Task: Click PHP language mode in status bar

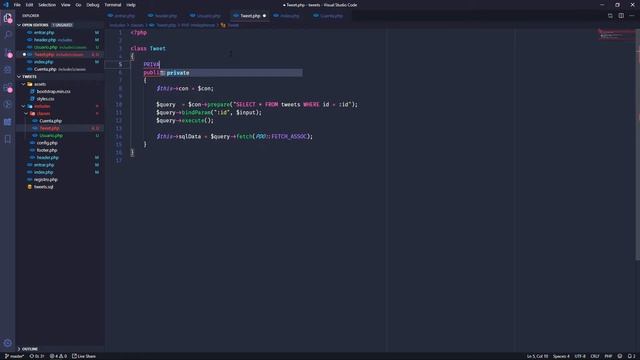Action: coord(608,356)
